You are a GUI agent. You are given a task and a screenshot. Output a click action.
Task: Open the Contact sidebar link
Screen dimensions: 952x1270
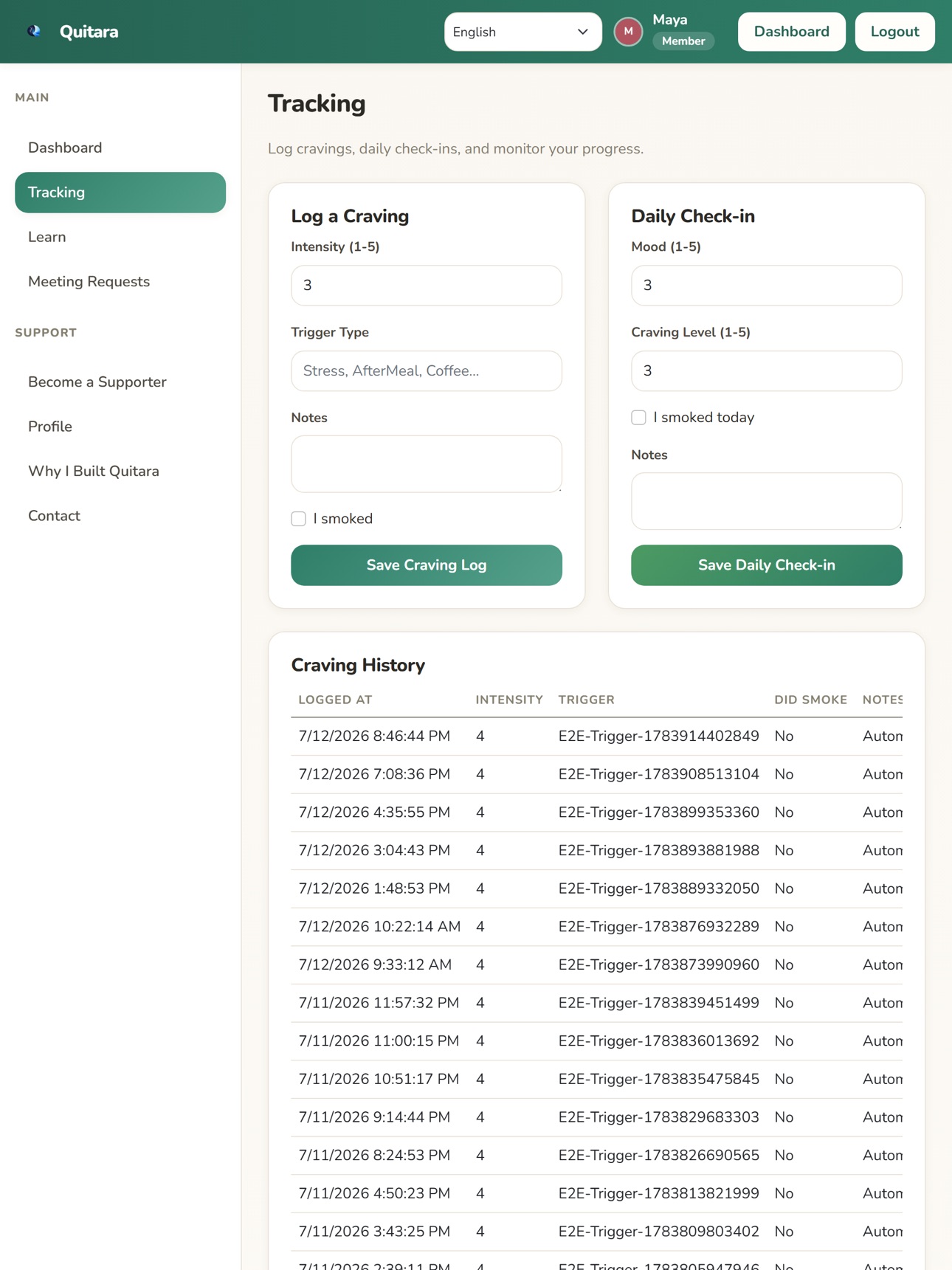tap(120, 516)
